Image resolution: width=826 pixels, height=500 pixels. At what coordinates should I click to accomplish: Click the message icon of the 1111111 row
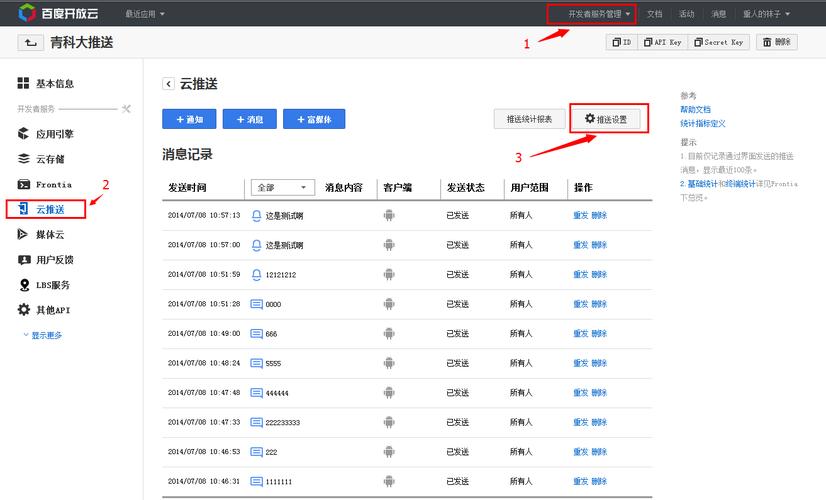(x=257, y=481)
